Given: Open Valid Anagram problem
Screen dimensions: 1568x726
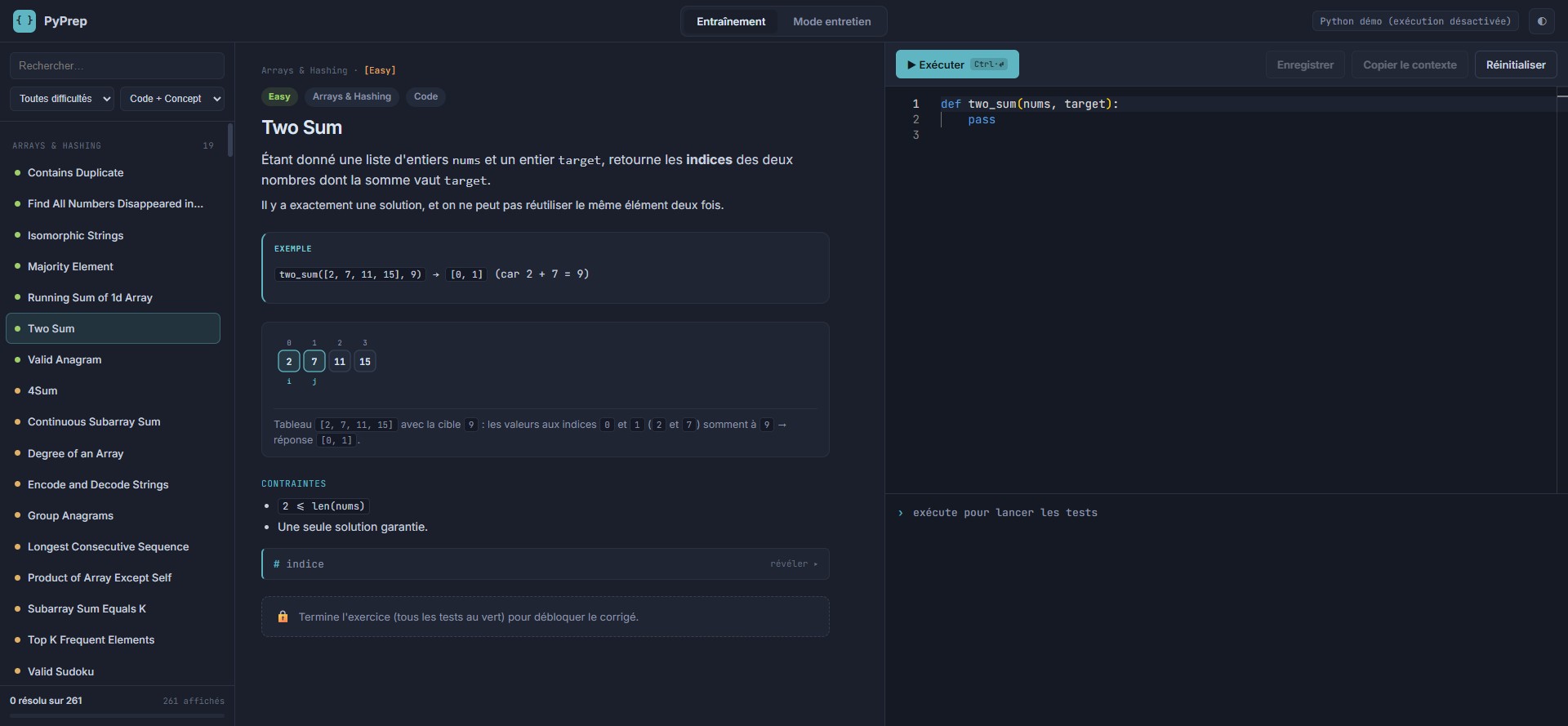Looking at the screenshot, I should tap(114, 359).
